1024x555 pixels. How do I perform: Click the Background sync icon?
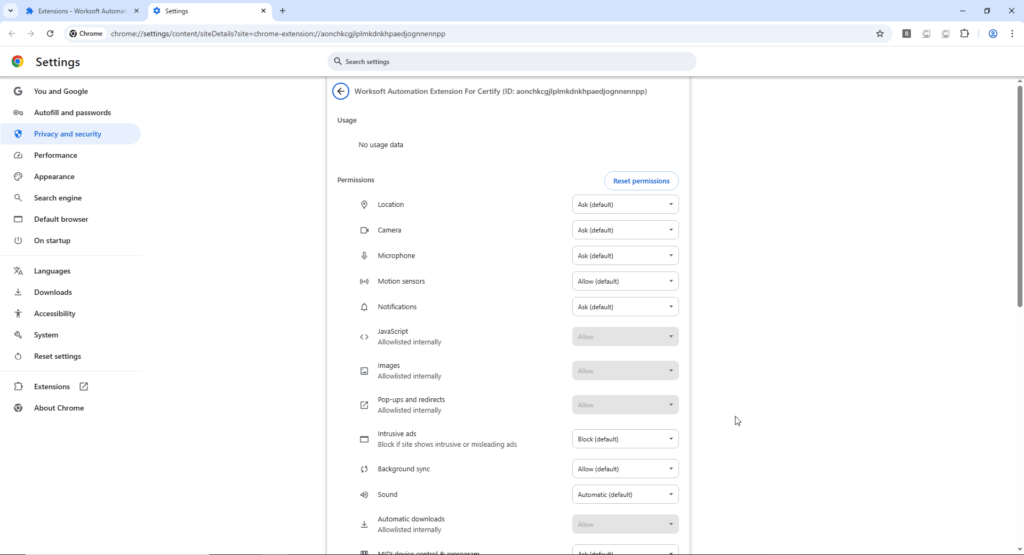click(364, 469)
